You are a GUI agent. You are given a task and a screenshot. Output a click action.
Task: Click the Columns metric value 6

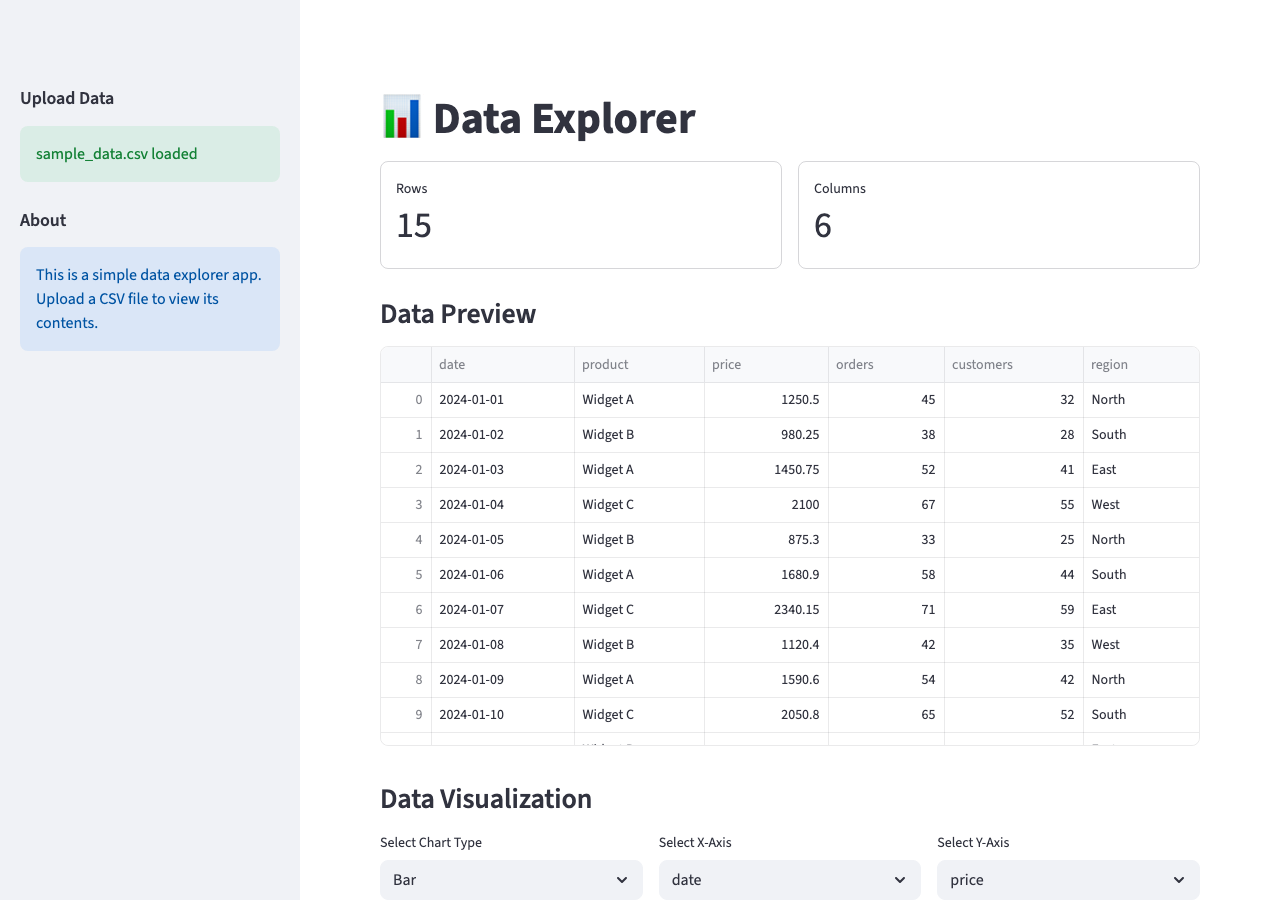(x=823, y=226)
